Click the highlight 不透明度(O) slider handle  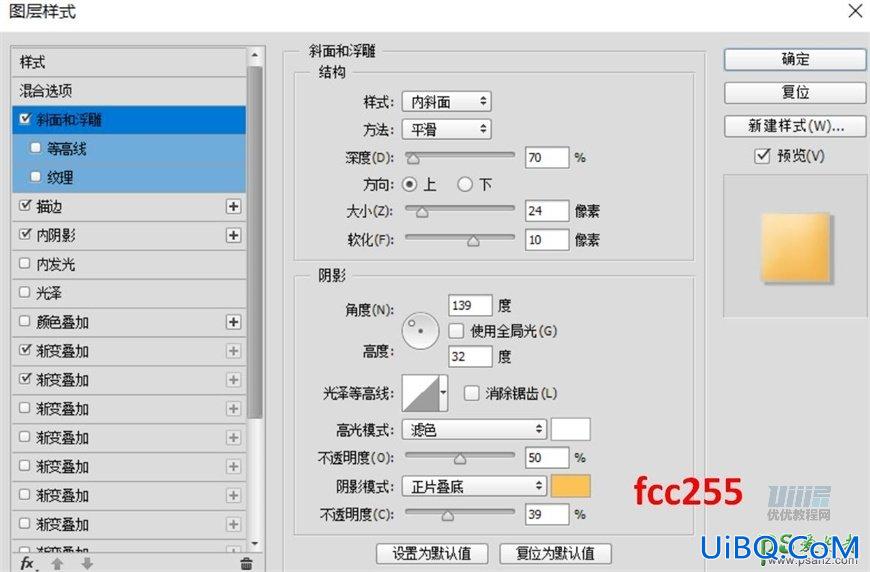pos(460,459)
